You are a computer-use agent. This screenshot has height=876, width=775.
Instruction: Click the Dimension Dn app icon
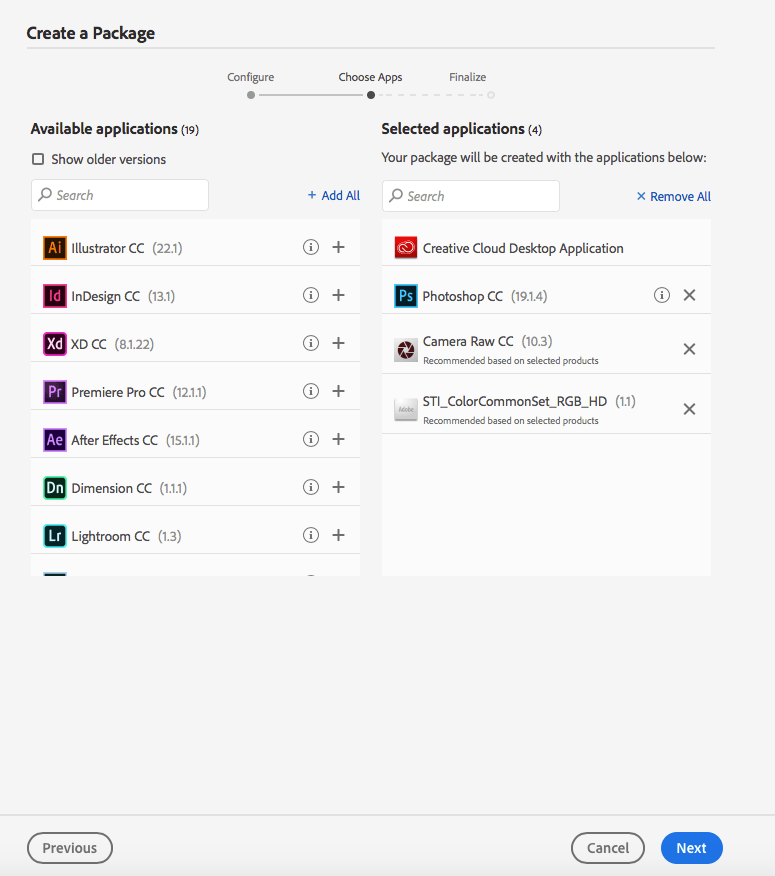click(x=55, y=488)
